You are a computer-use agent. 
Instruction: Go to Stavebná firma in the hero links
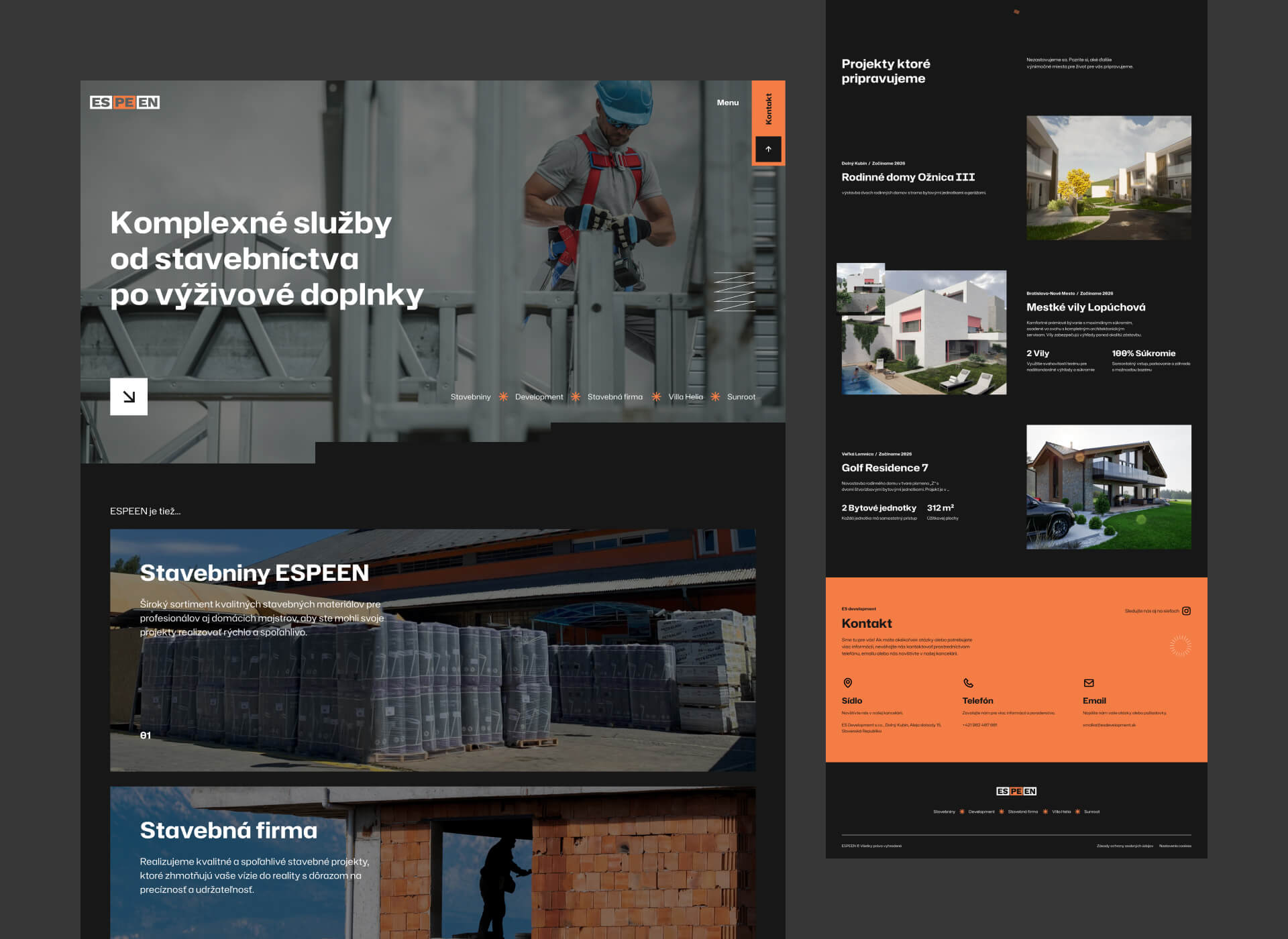click(x=614, y=397)
